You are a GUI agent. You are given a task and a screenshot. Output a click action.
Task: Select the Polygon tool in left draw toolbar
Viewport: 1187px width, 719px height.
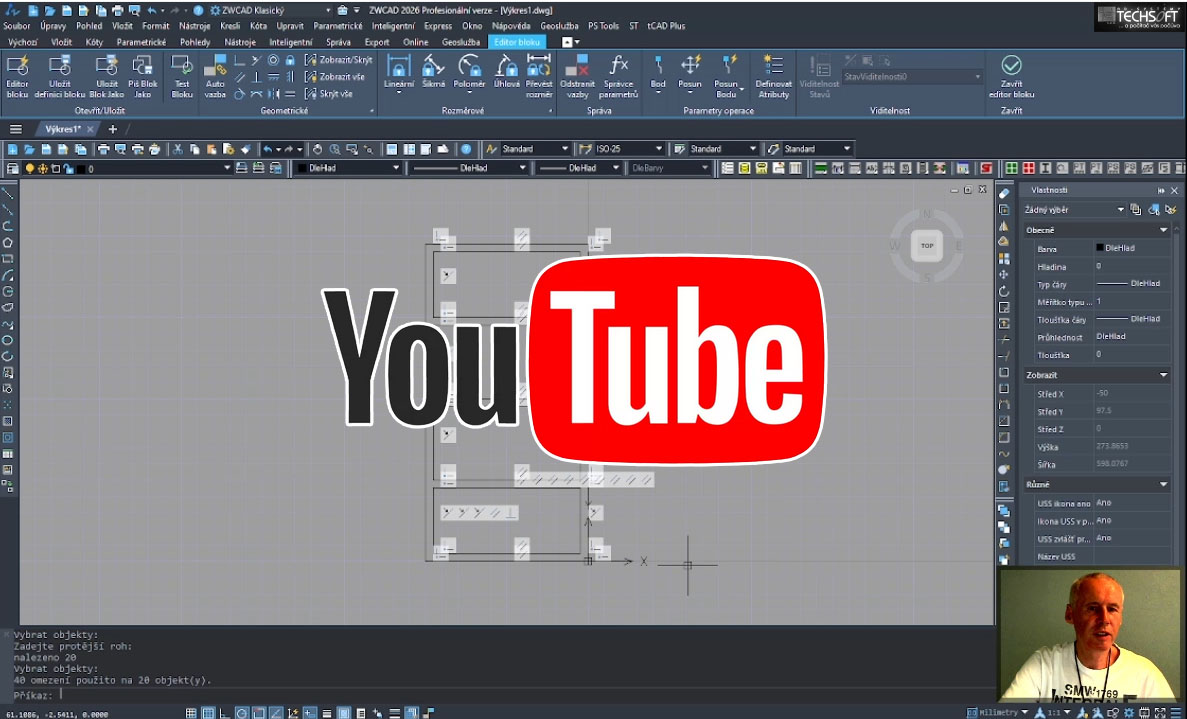8,242
